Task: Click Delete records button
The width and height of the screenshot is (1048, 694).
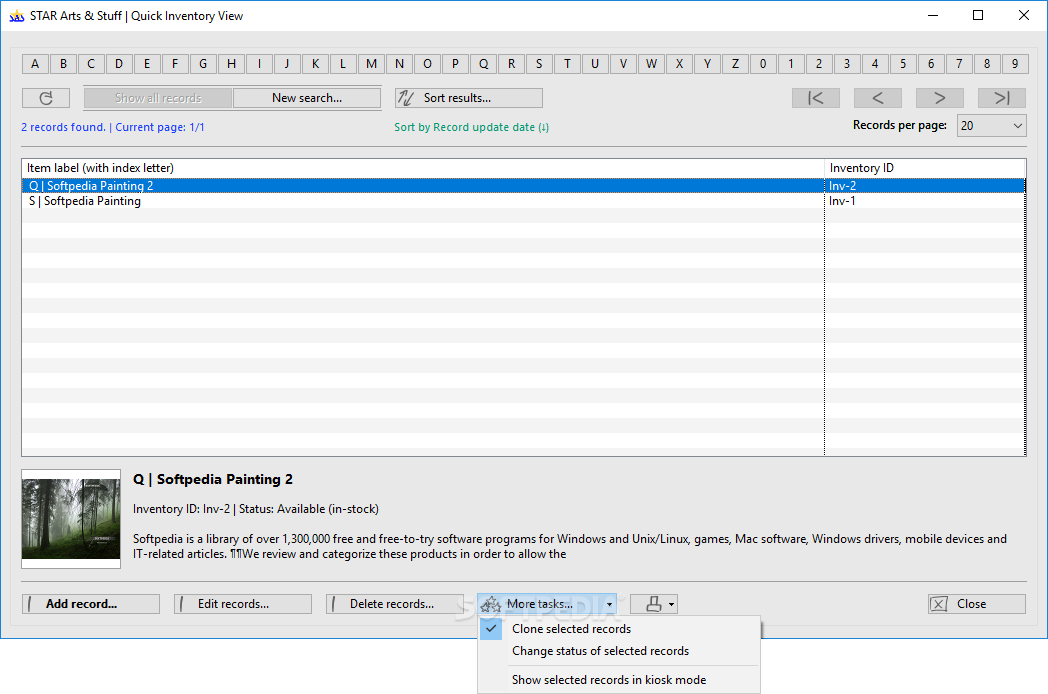Action: (x=395, y=604)
